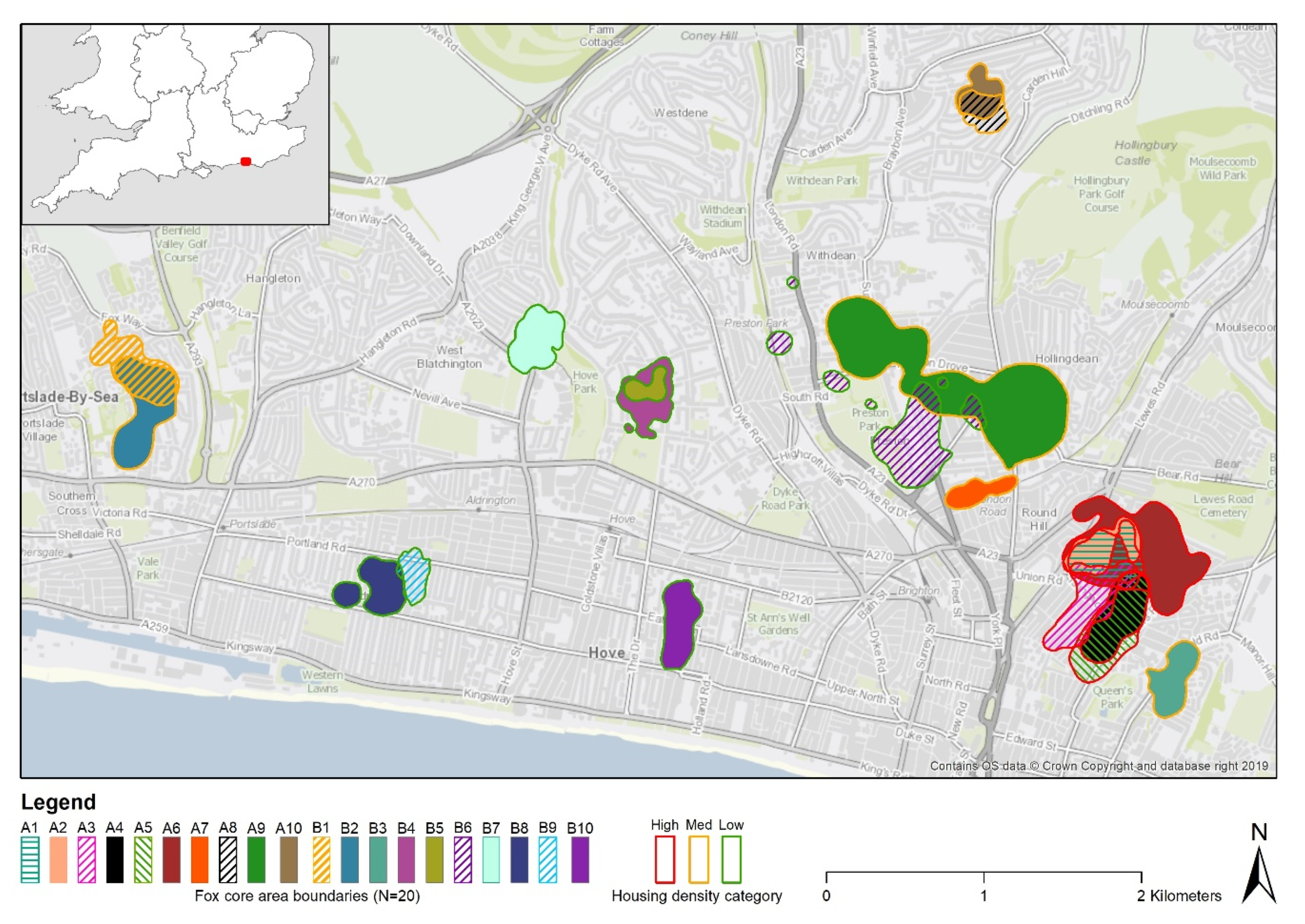Select the B10 purple legend swatch
This screenshot has height=924, width=1305.
pyautogui.click(x=580, y=859)
